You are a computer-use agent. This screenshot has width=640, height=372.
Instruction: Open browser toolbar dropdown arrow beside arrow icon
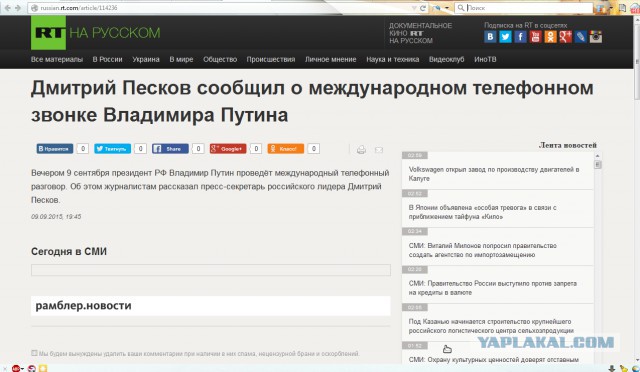[447, 8]
